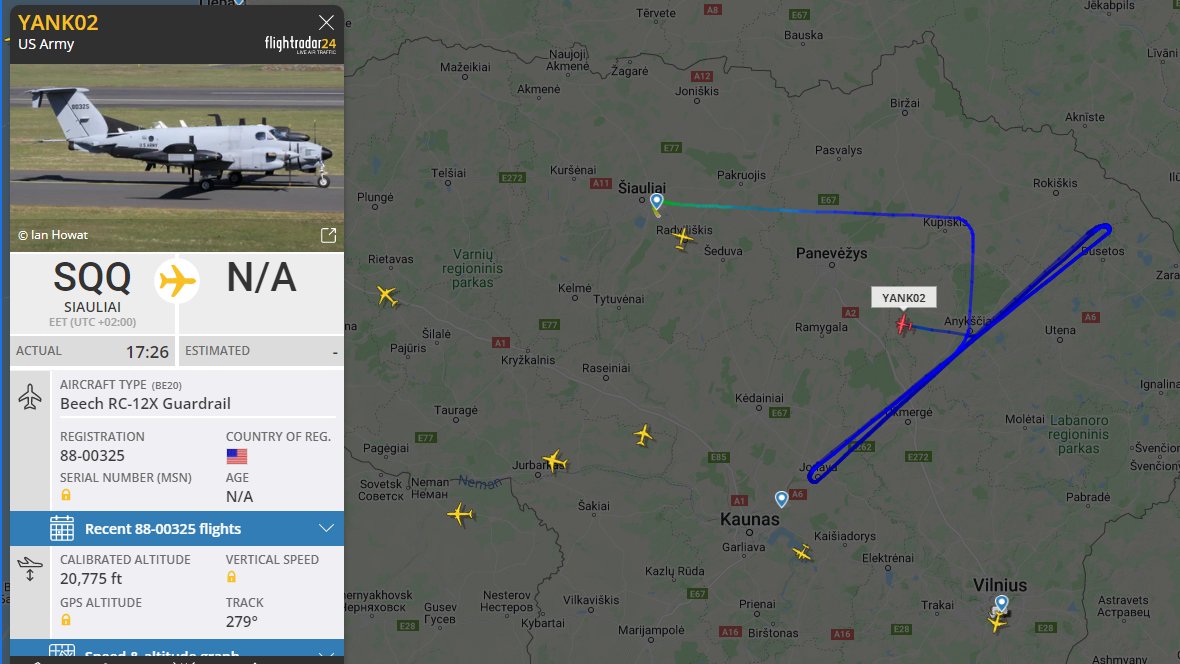
Task: Click the red YANK02 aircraft icon on the map
Action: pos(904,324)
